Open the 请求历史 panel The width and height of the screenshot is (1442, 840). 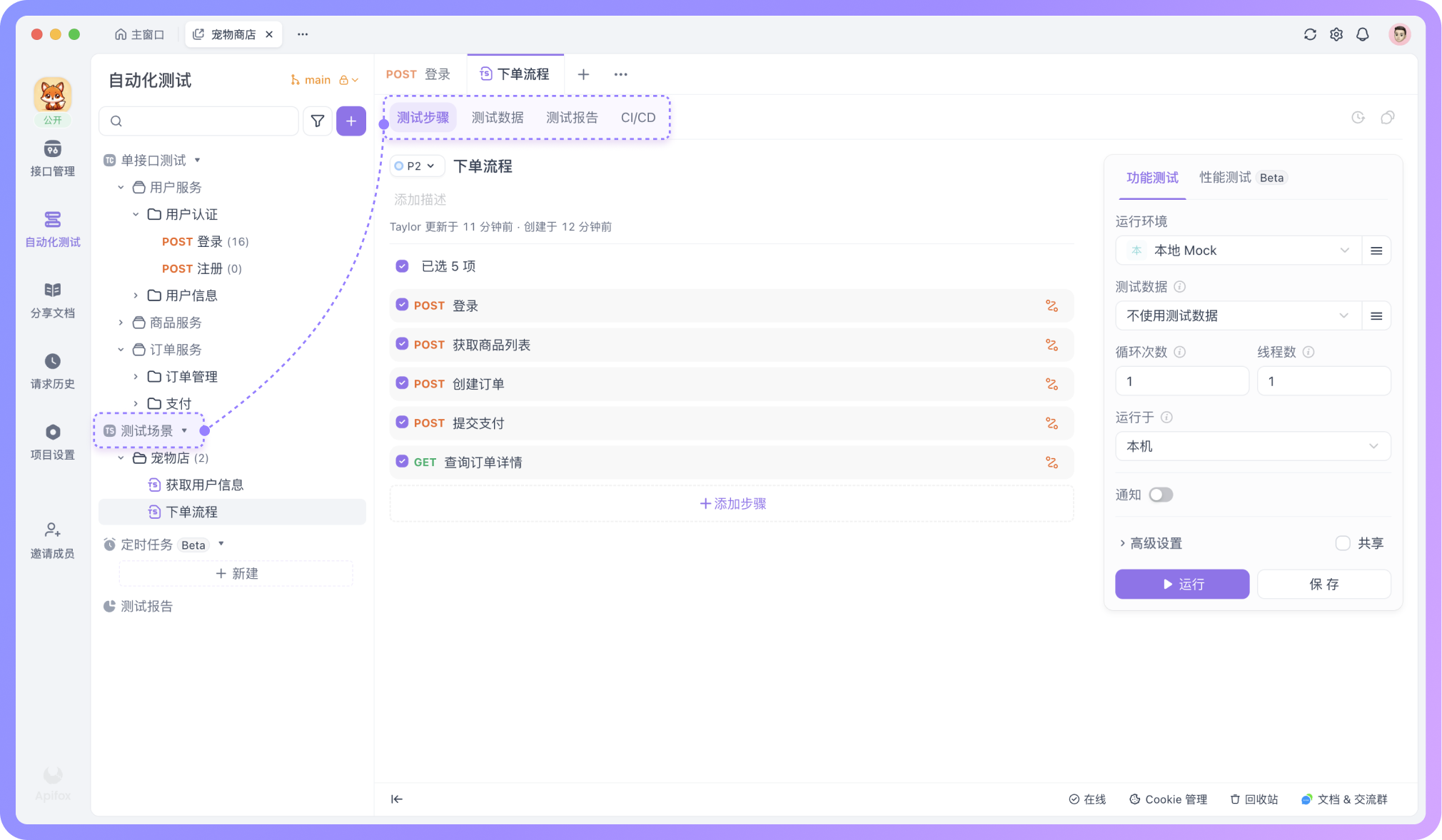coord(52,371)
